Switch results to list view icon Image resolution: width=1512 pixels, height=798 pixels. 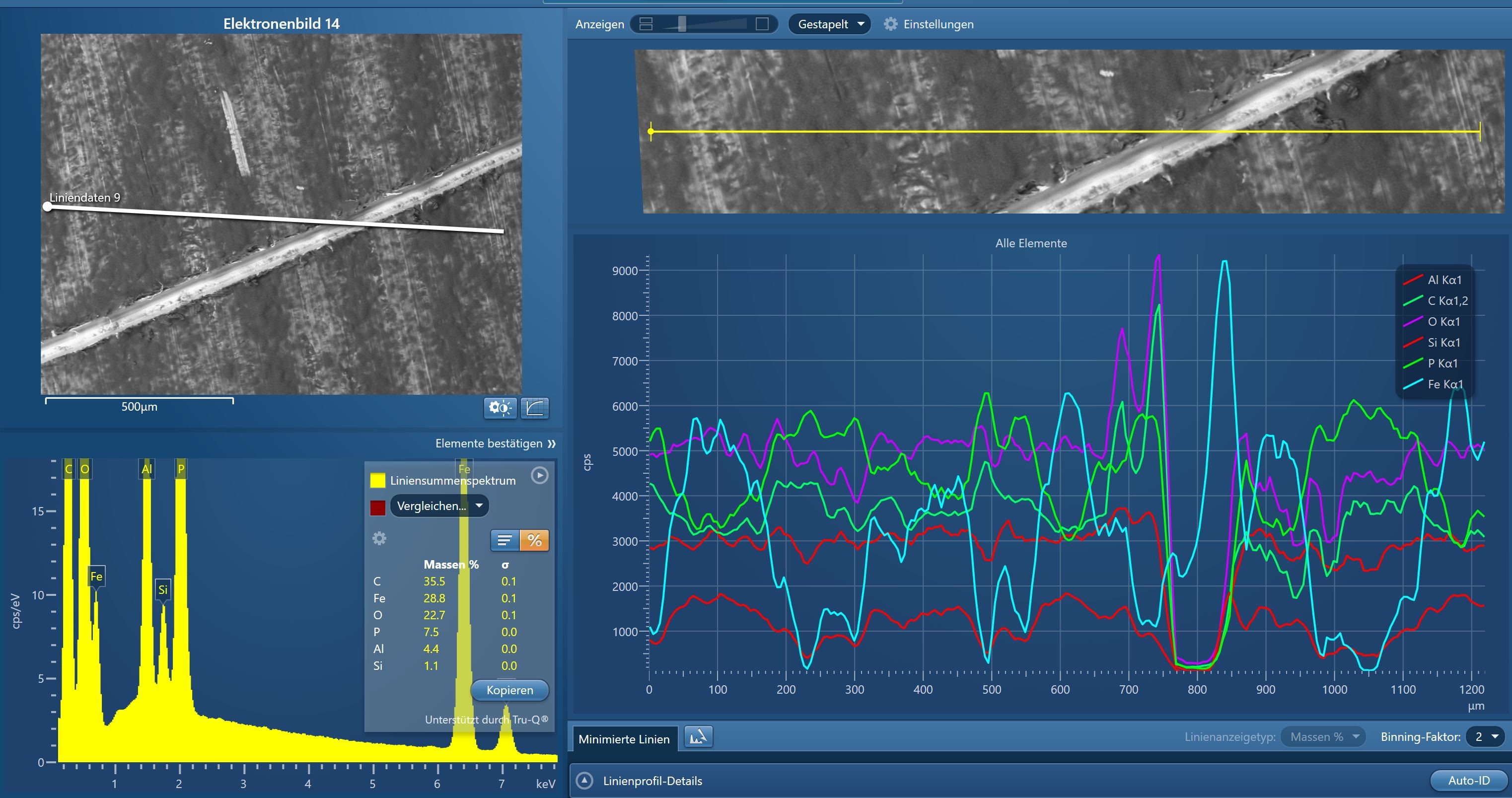click(x=505, y=540)
